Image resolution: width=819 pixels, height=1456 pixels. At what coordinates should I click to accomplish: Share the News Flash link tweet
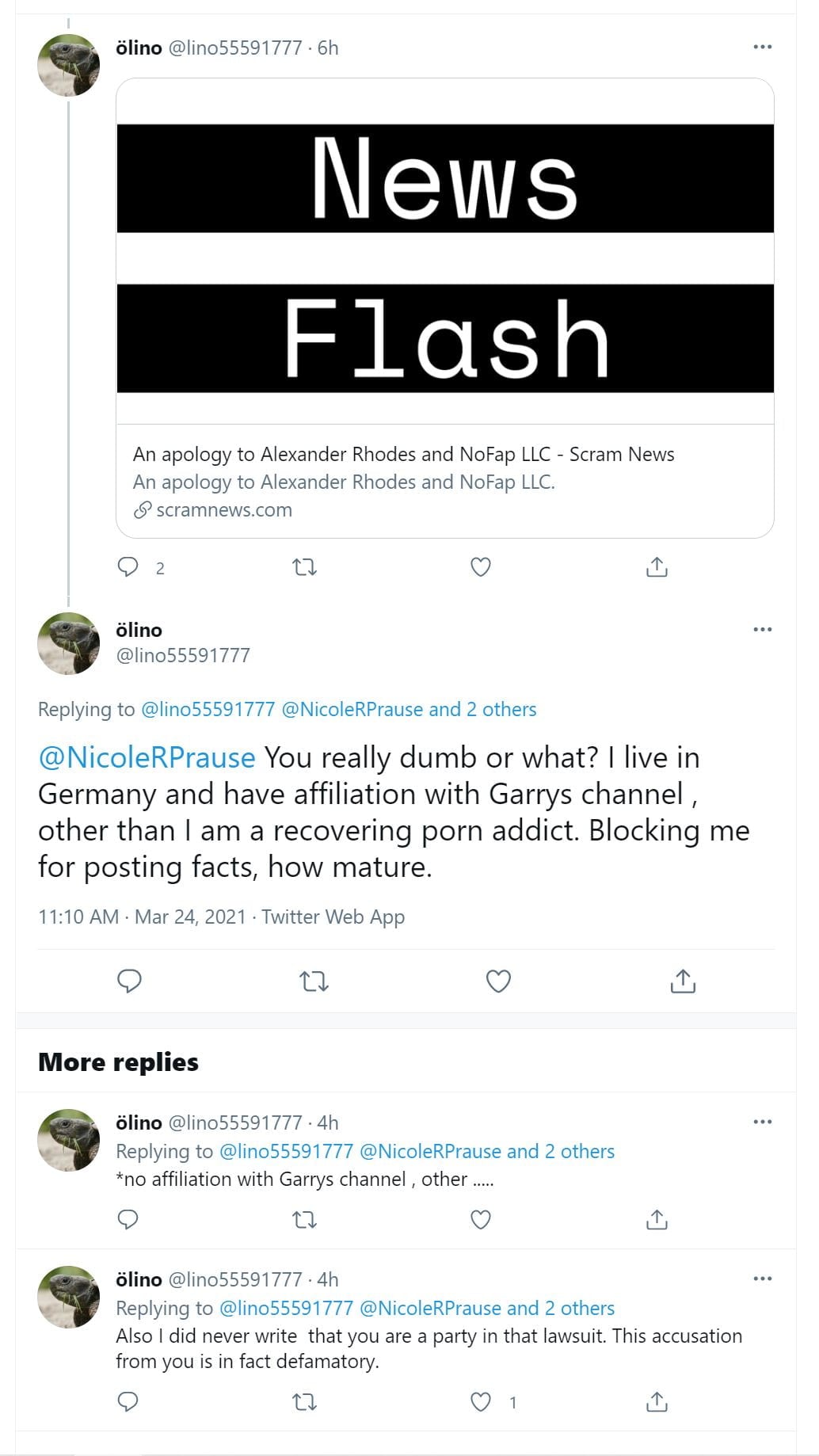point(657,567)
